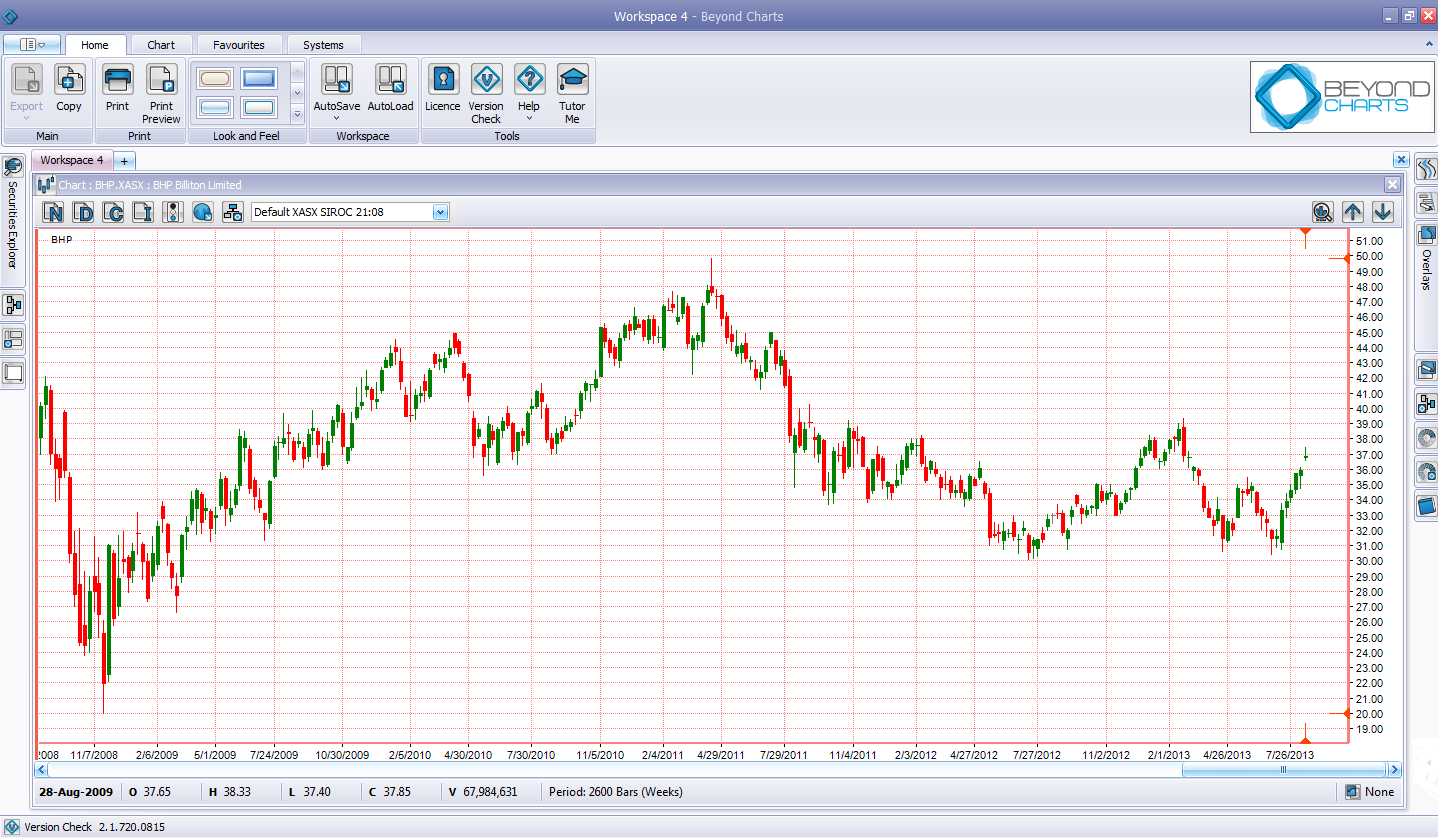Image resolution: width=1454 pixels, height=838 pixels.
Task: Expand the AutoSave dropdown menu
Action: pyautogui.click(x=337, y=118)
